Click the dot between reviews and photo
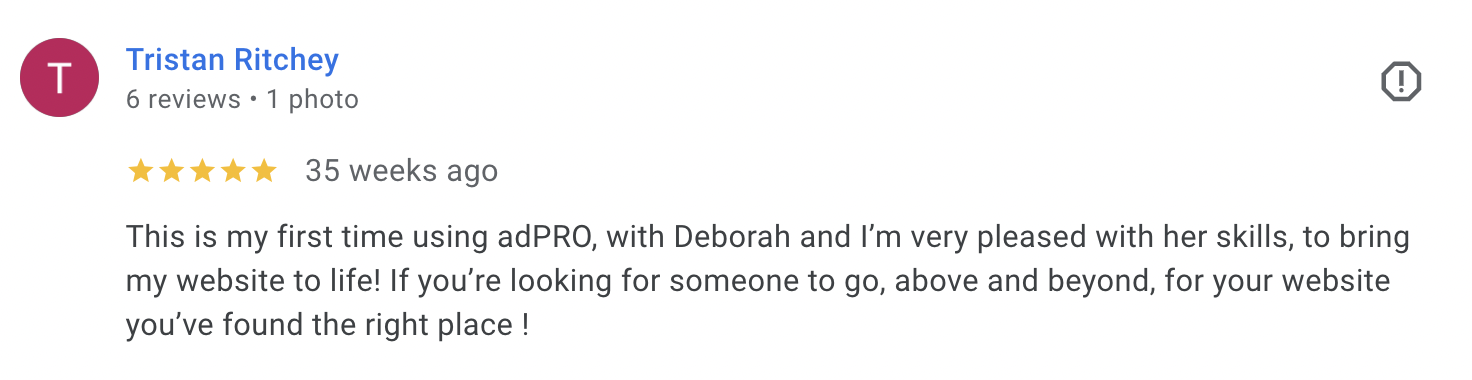Screen dimensions: 1472x380 pos(254,100)
